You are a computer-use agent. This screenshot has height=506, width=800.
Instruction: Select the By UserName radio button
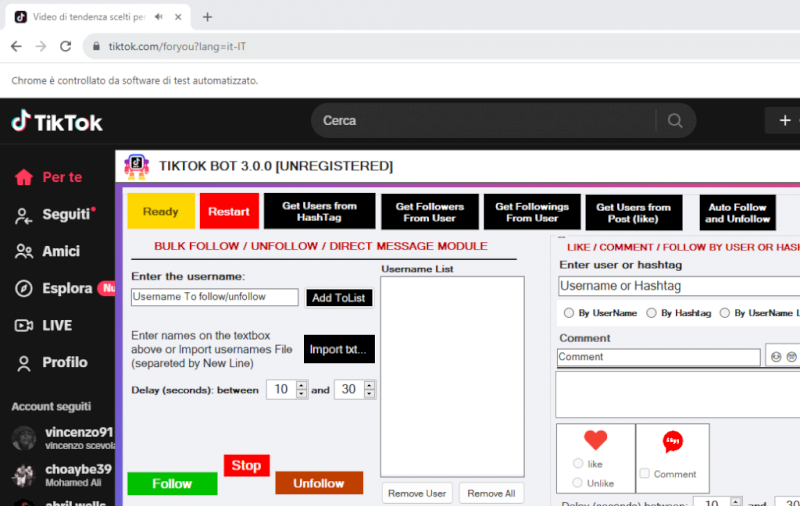pos(569,313)
